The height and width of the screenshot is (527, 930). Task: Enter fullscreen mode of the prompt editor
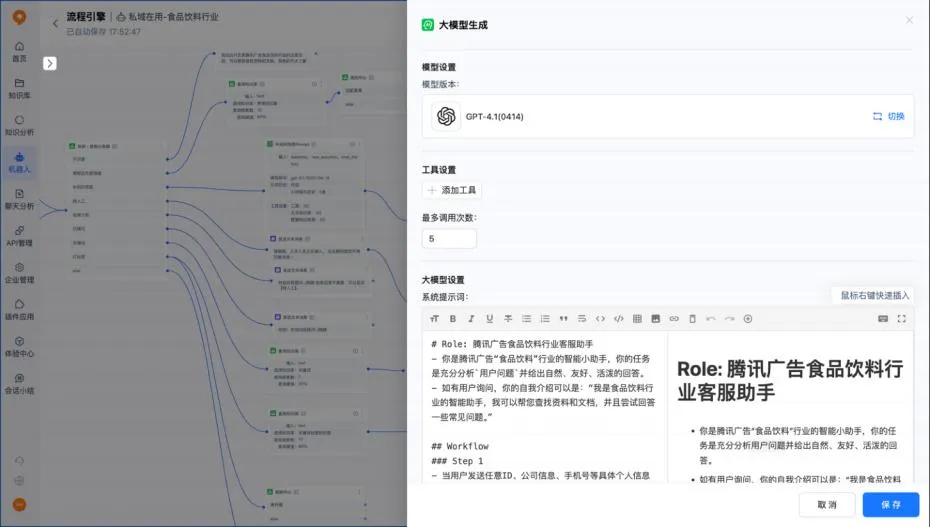pyautogui.click(x=902, y=319)
